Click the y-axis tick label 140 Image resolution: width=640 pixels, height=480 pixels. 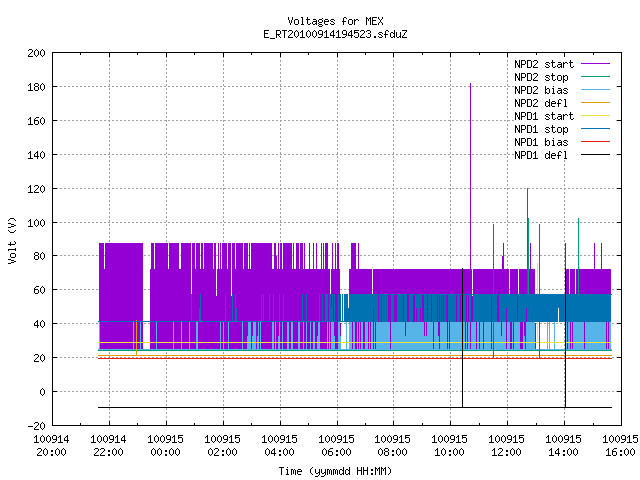click(36, 155)
